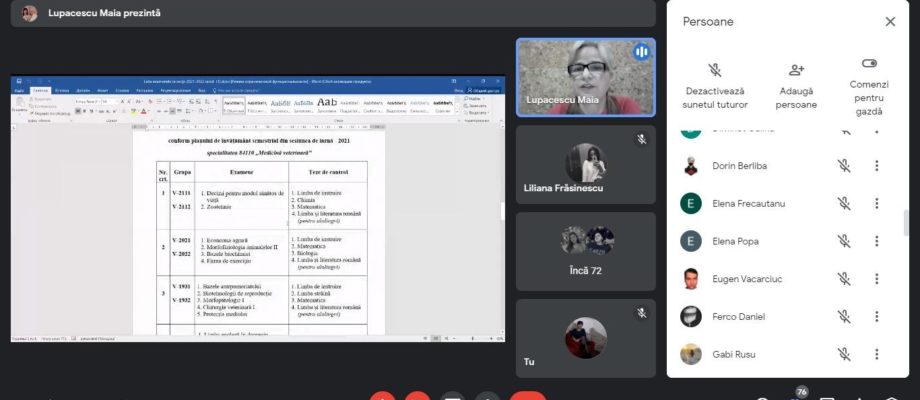Open Adaugă persoane to invite participants
Image resolution: width=920 pixels, height=400 pixels.
point(796,86)
